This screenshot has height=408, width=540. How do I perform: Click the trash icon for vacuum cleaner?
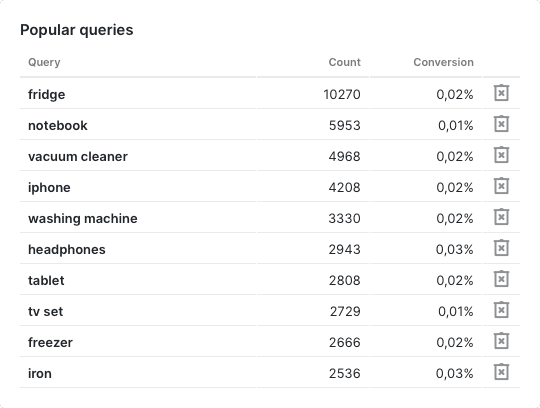pos(501,155)
